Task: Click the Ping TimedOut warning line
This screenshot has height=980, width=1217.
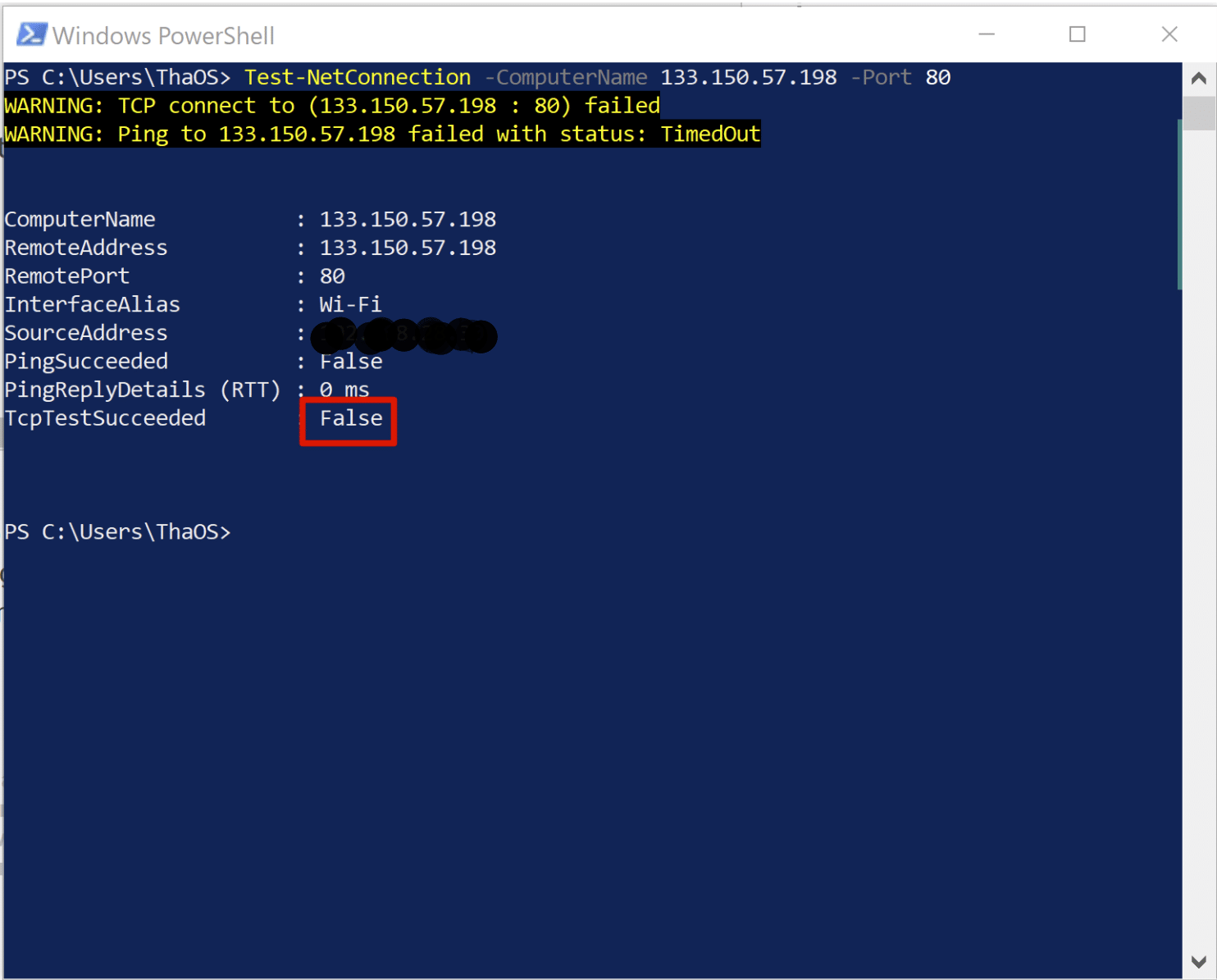Action: pyautogui.click(x=382, y=134)
